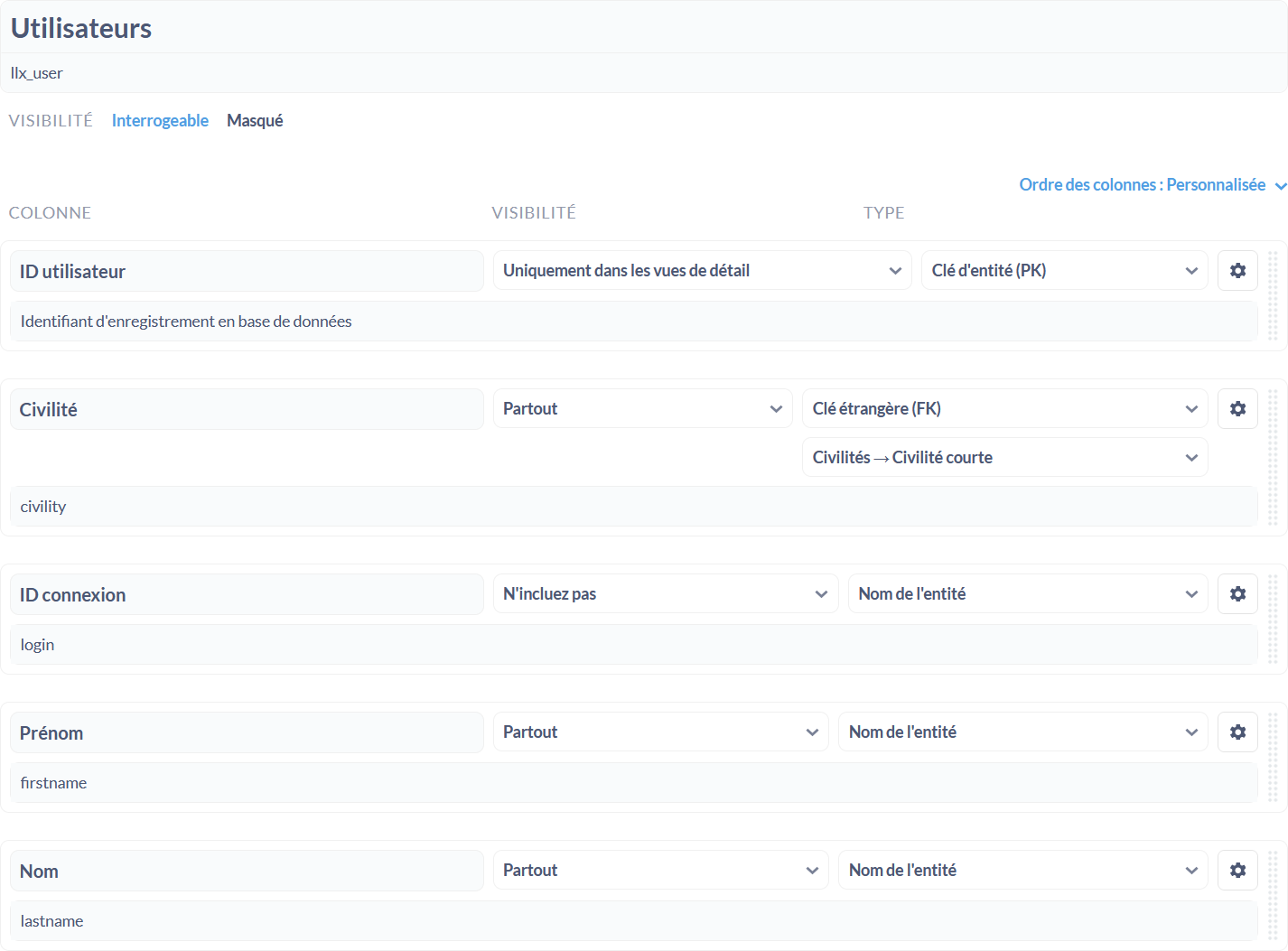This screenshot has height=951, width=1288.
Task: Set table visibility to Interrogeable
Action: [160, 121]
